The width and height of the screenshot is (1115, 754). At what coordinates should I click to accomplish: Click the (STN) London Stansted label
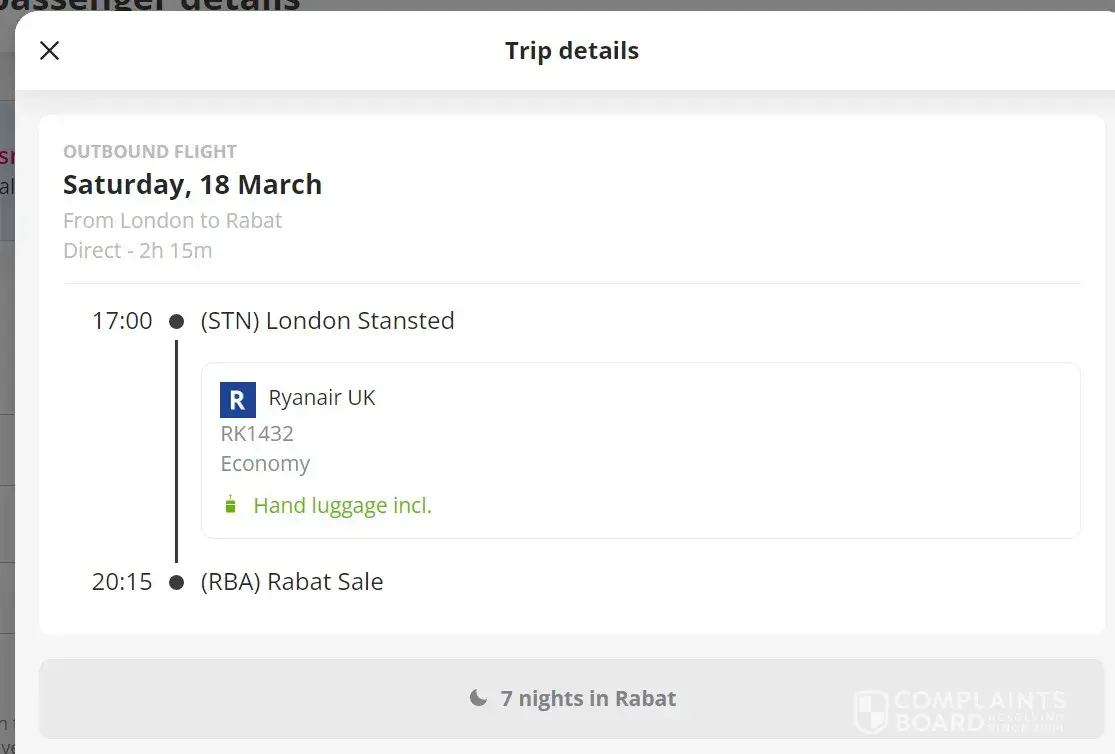[327, 321]
